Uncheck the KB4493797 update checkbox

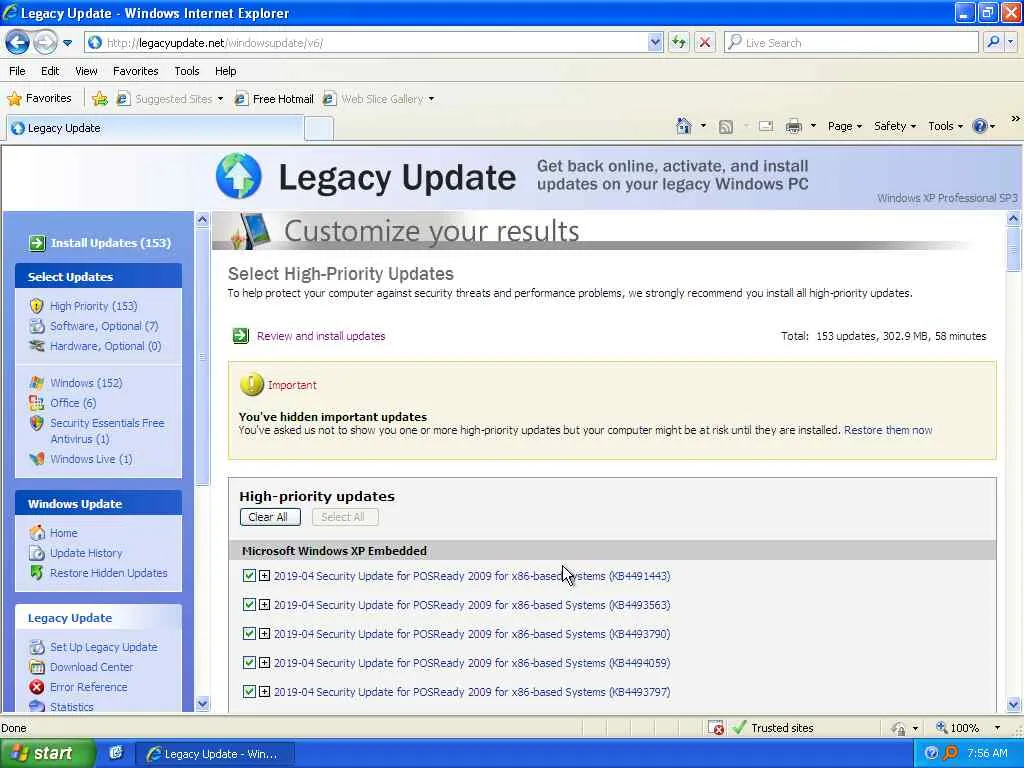click(x=249, y=692)
